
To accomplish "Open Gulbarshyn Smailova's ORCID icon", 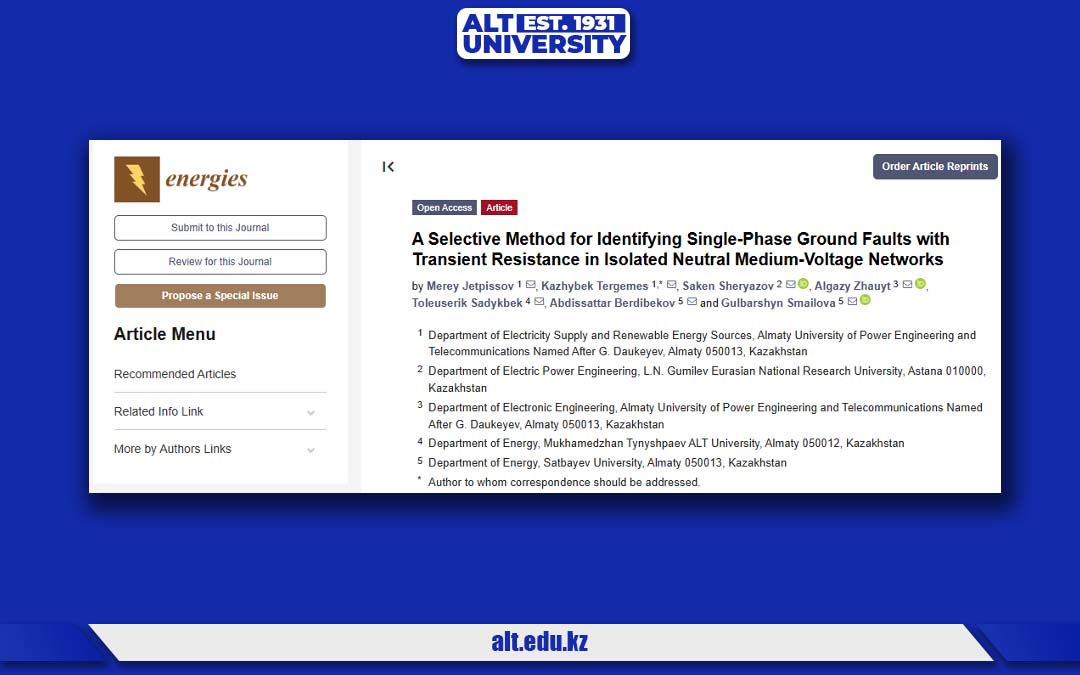I will tap(865, 301).
